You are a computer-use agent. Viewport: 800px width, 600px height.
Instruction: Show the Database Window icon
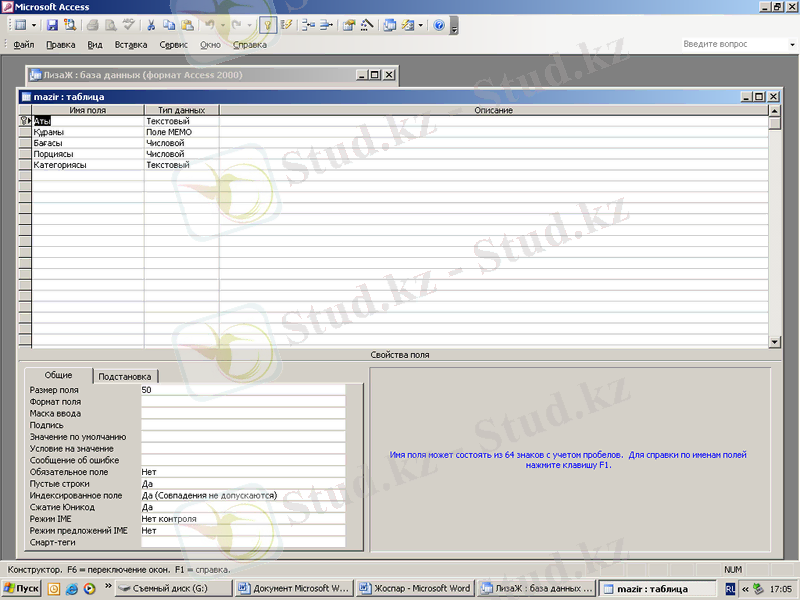pos(390,25)
